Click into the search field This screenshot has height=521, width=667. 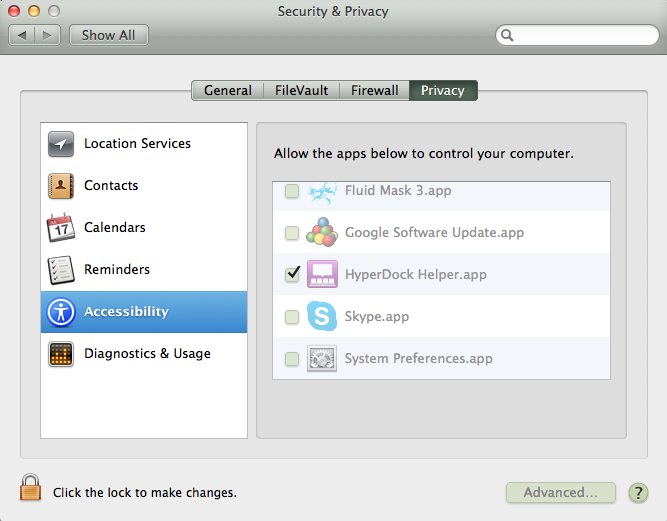[x=577, y=35]
